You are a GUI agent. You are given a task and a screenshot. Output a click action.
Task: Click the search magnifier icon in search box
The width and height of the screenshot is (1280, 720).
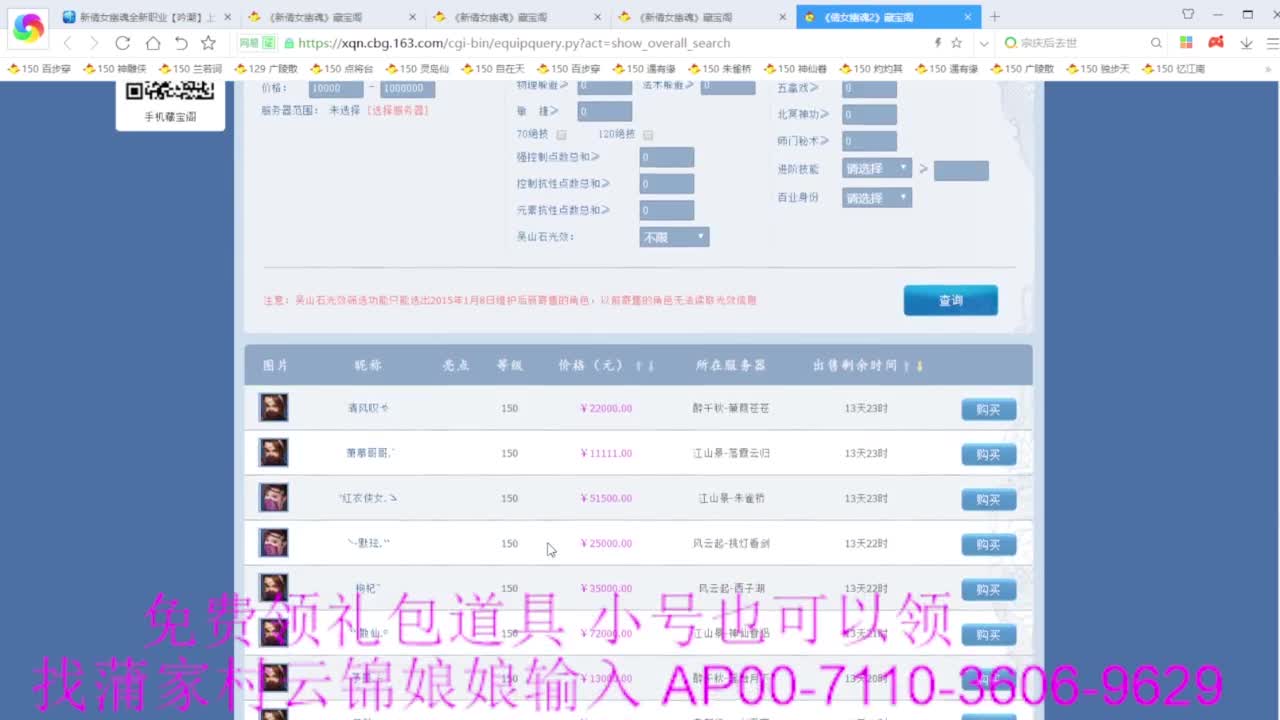[1156, 43]
